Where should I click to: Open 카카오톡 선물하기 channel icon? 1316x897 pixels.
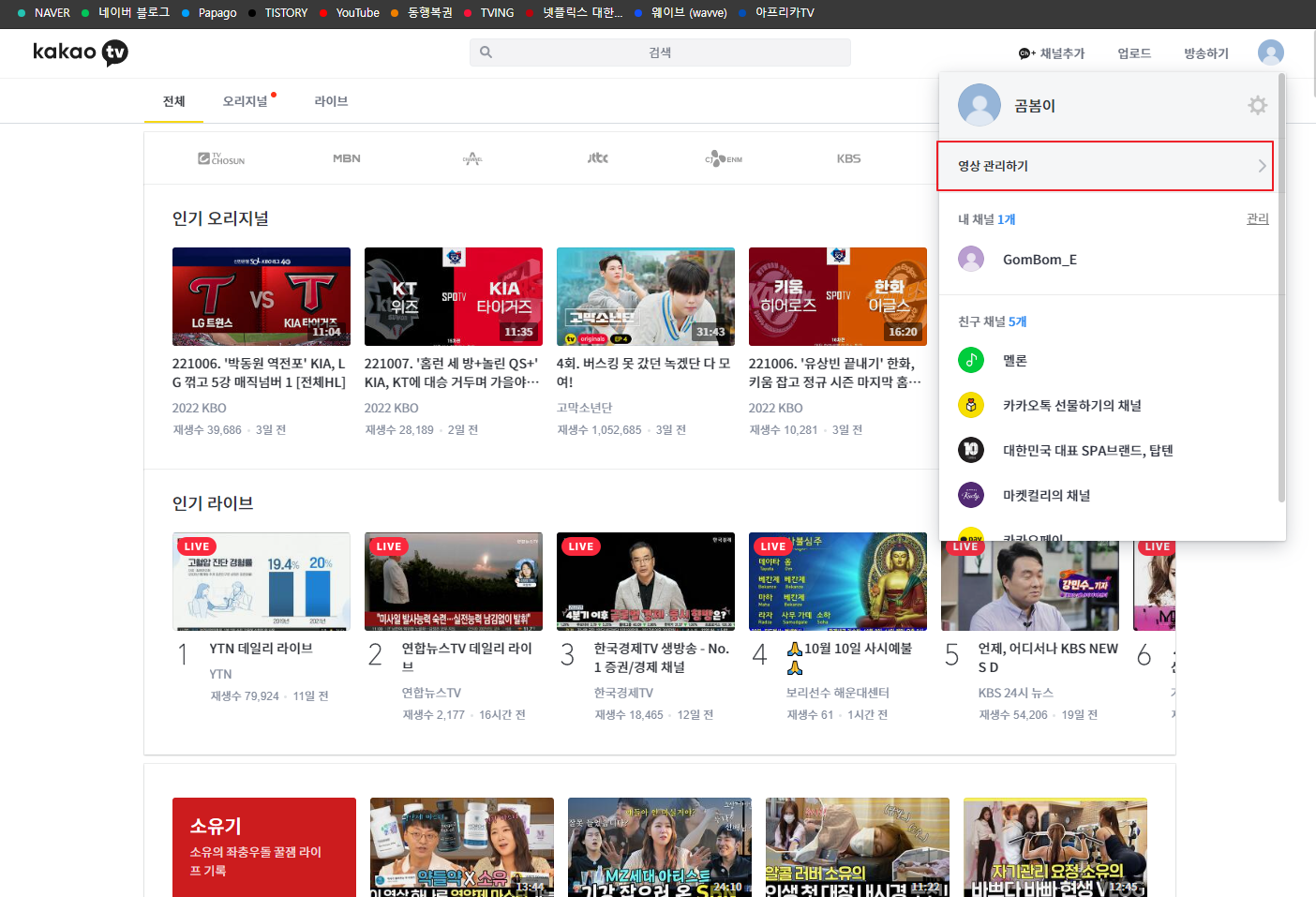pyautogui.click(x=971, y=405)
